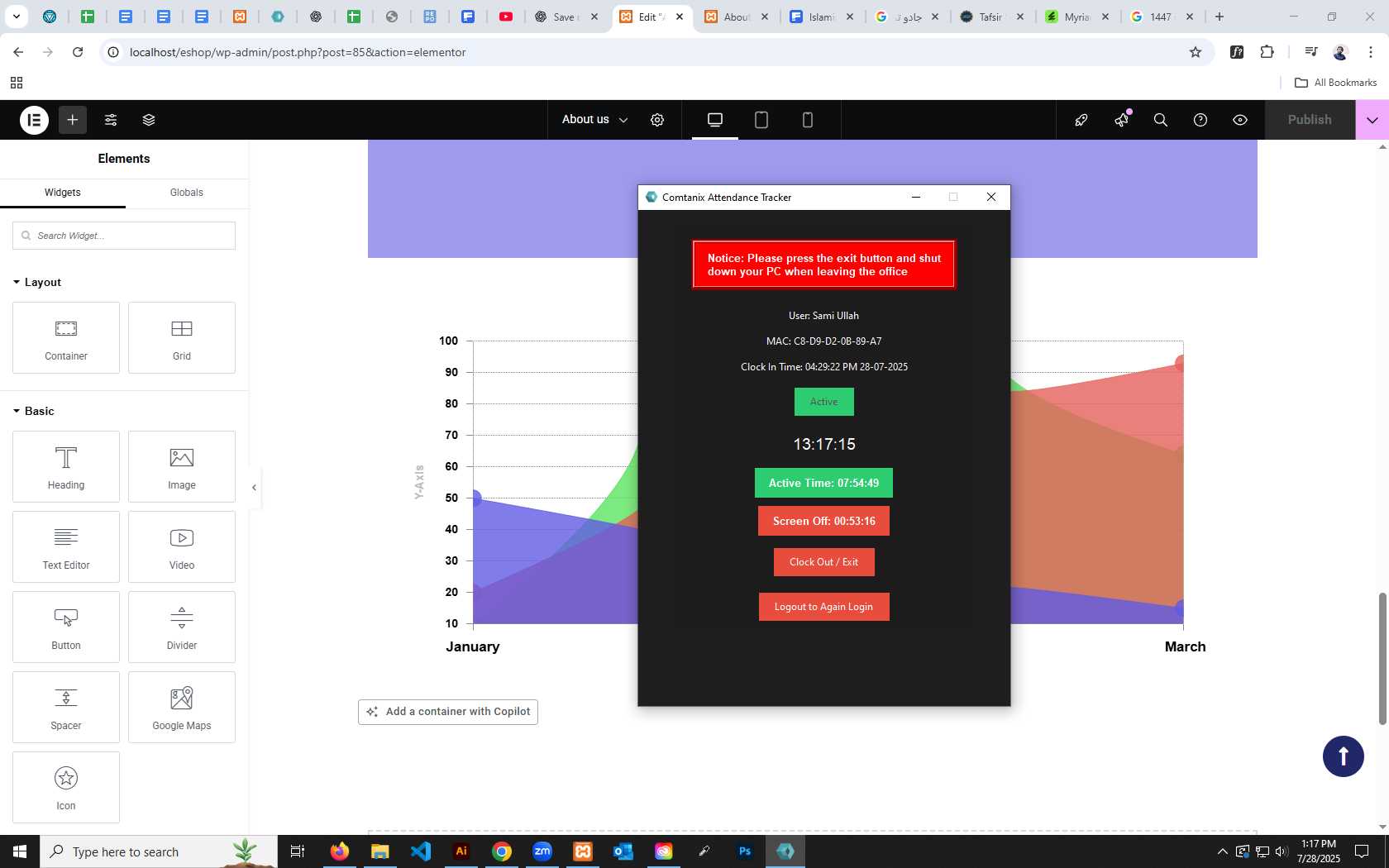Screen dimensions: 1389x868
Task: Open Visual Studio Code from taskbar
Action: tap(421, 851)
